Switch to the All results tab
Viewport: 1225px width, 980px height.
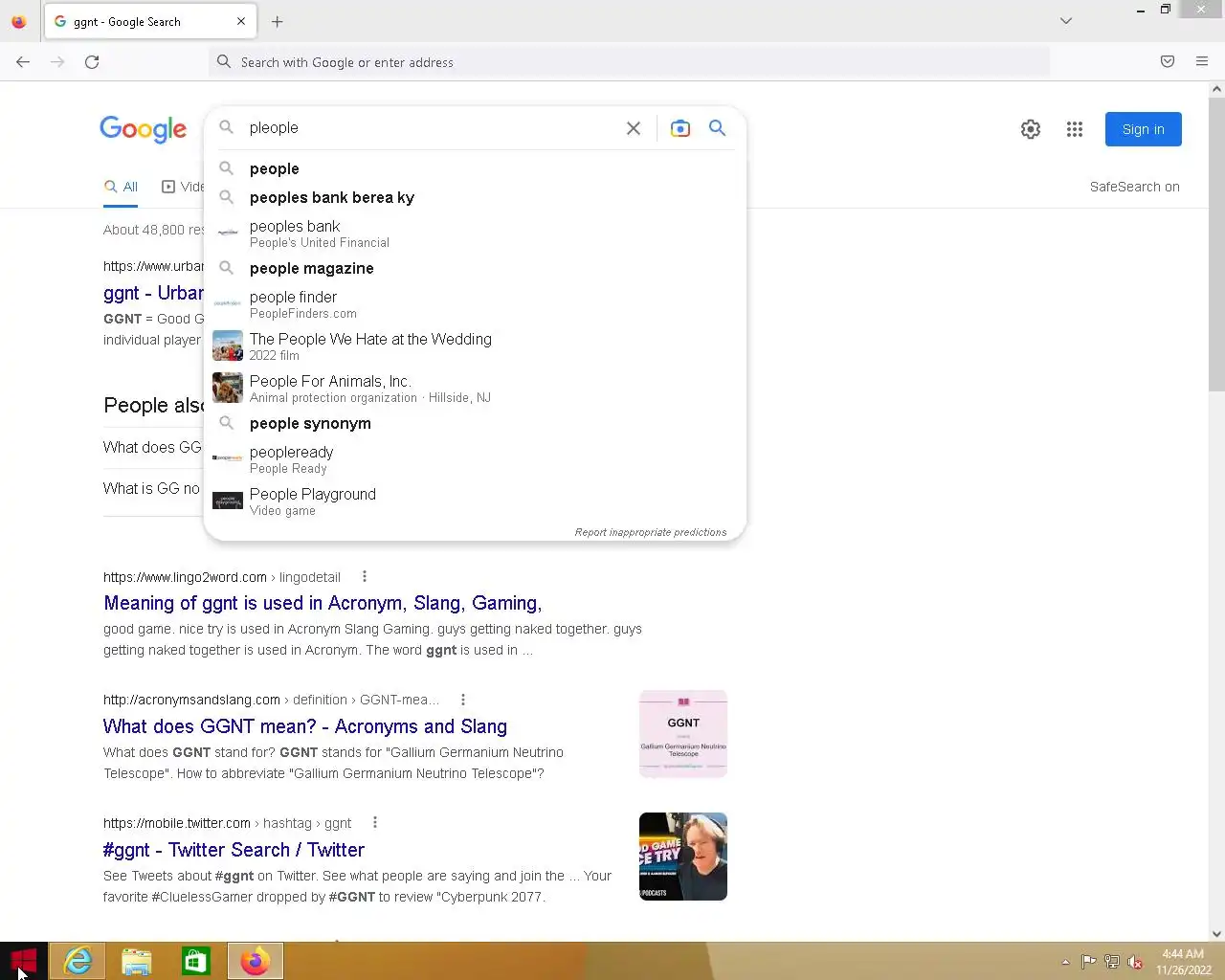(121, 187)
